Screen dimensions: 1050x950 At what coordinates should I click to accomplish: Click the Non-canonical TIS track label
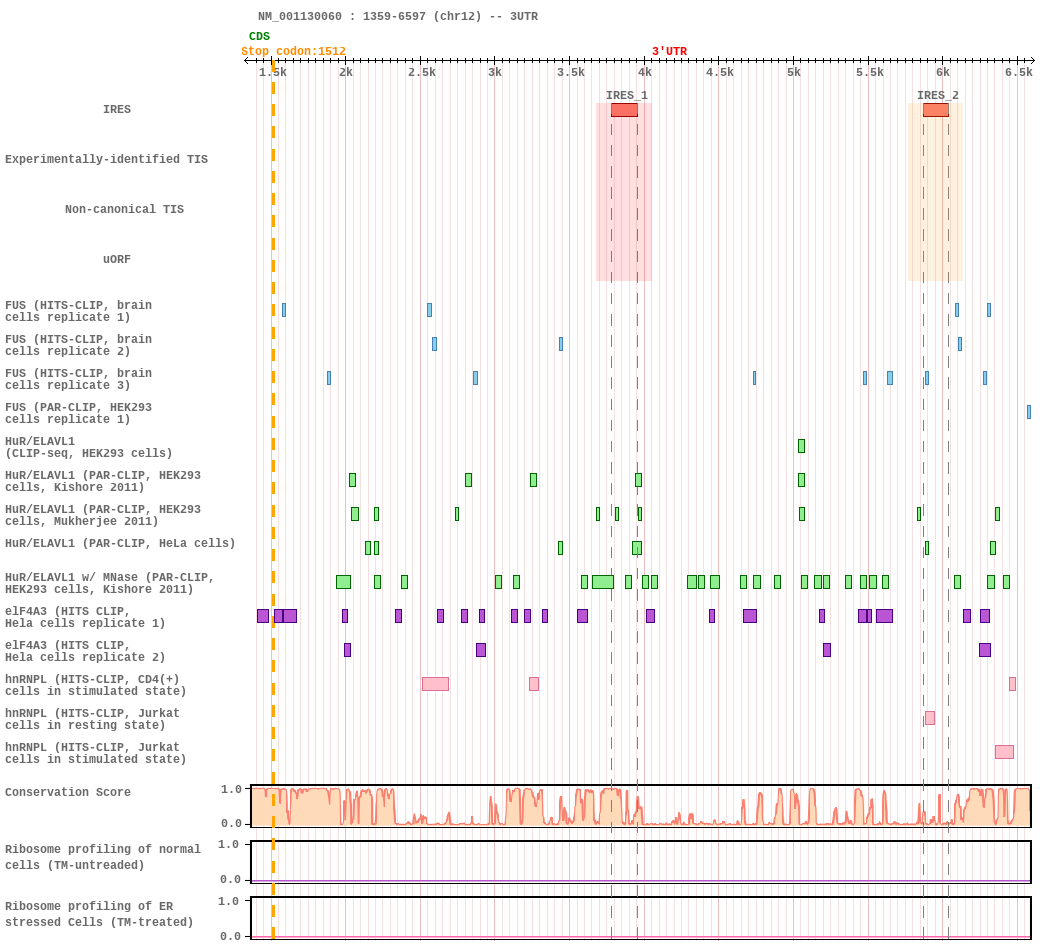point(125,209)
